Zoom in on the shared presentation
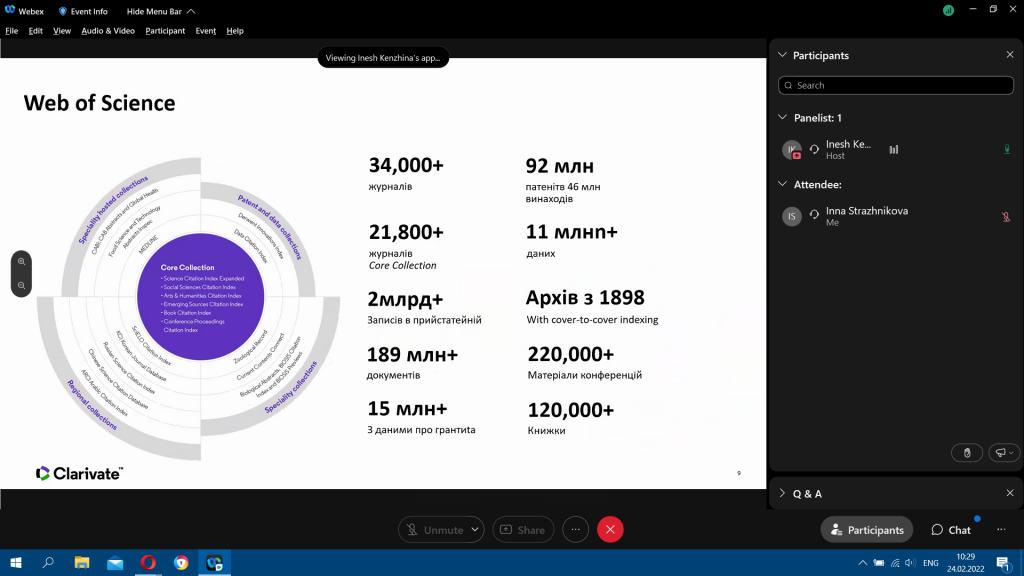Image resolution: width=1024 pixels, height=576 pixels. pos(21,261)
